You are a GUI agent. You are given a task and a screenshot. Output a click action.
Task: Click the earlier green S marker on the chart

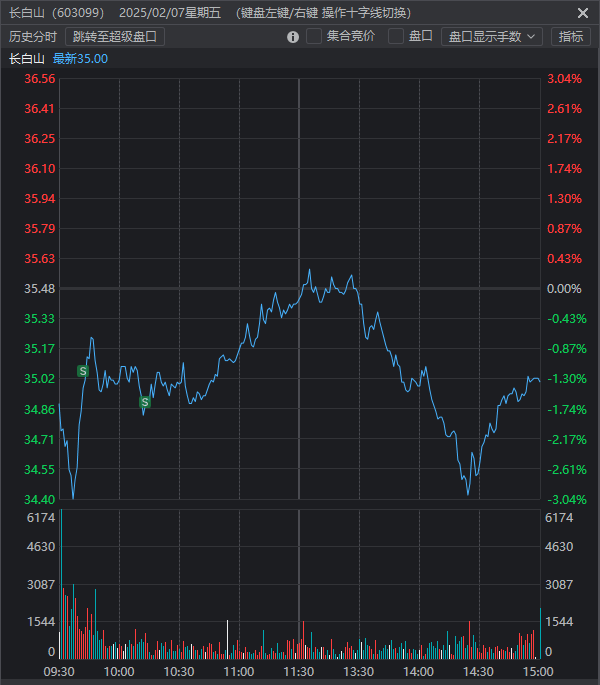click(83, 371)
